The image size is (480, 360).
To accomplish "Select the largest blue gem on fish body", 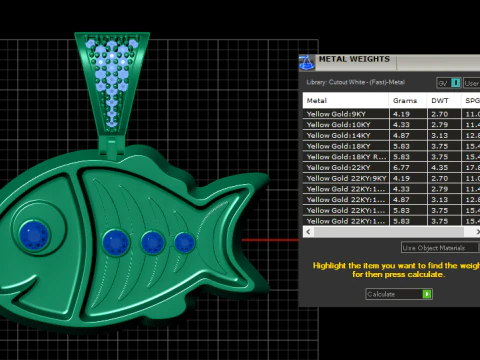I will [116, 243].
